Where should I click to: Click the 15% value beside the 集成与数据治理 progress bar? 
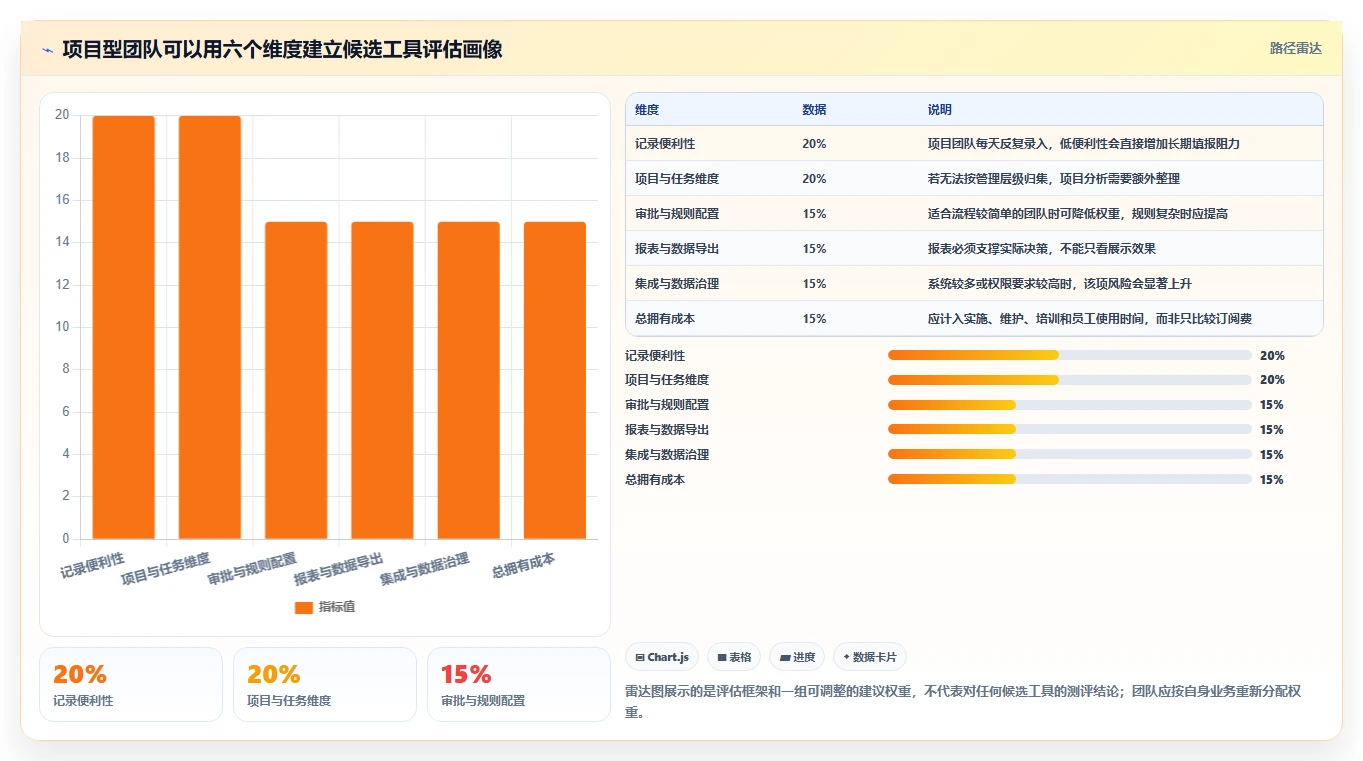pos(1272,455)
